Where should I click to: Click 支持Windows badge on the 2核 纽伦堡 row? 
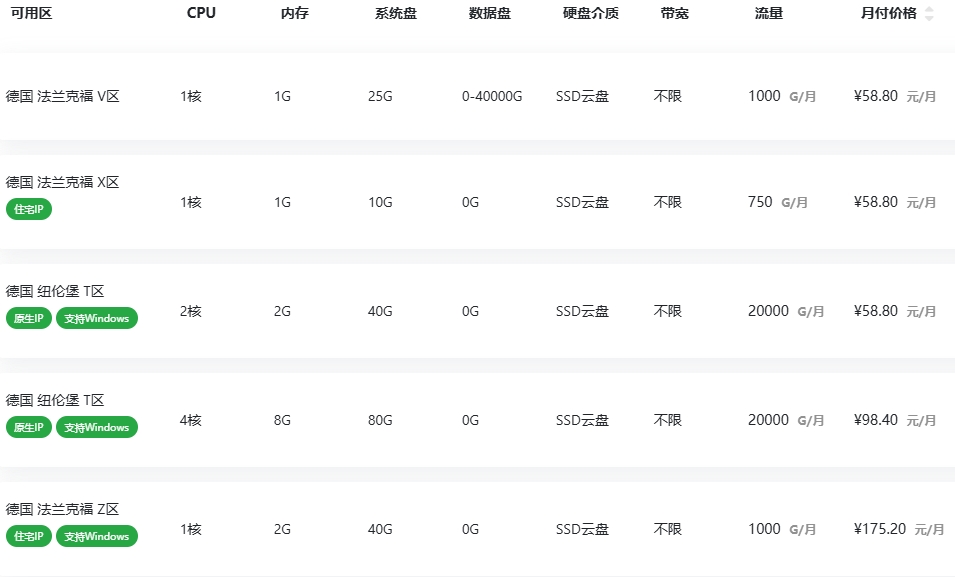pyautogui.click(x=97, y=318)
